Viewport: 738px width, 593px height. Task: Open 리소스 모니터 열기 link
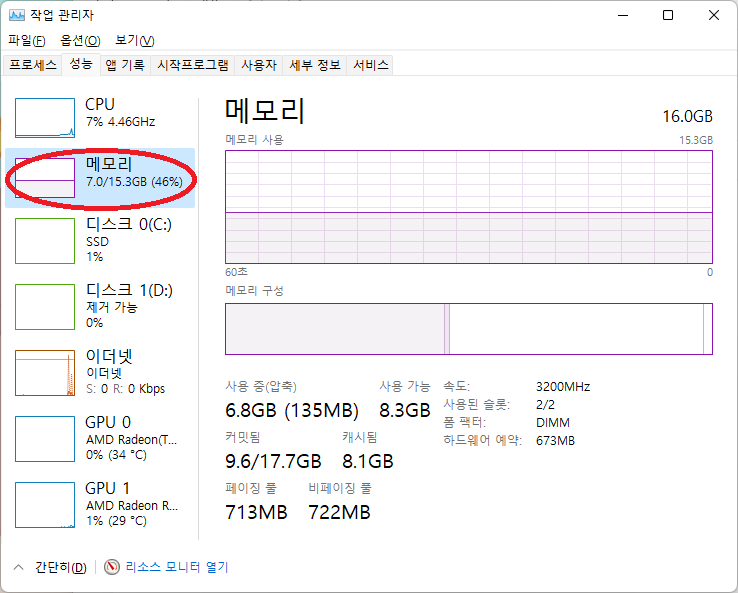(177, 567)
